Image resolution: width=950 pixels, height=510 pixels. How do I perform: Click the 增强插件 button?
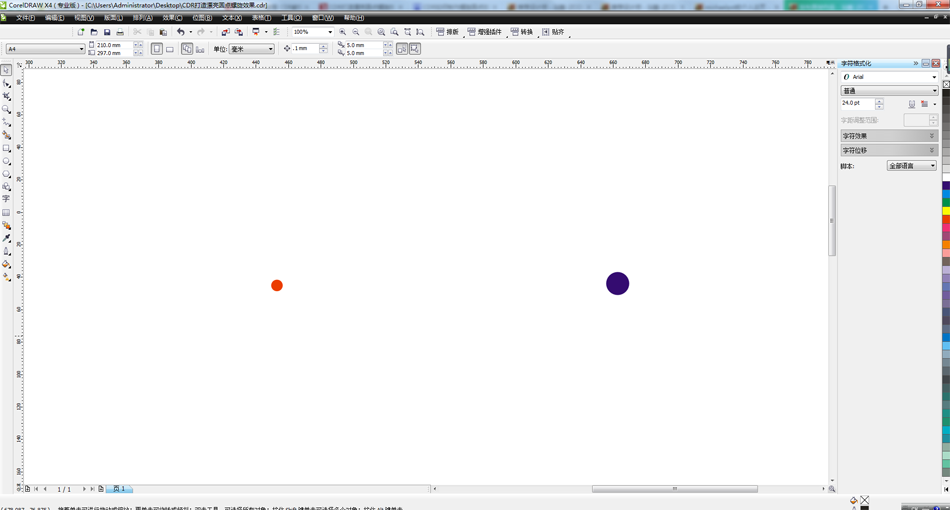click(x=485, y=32)
